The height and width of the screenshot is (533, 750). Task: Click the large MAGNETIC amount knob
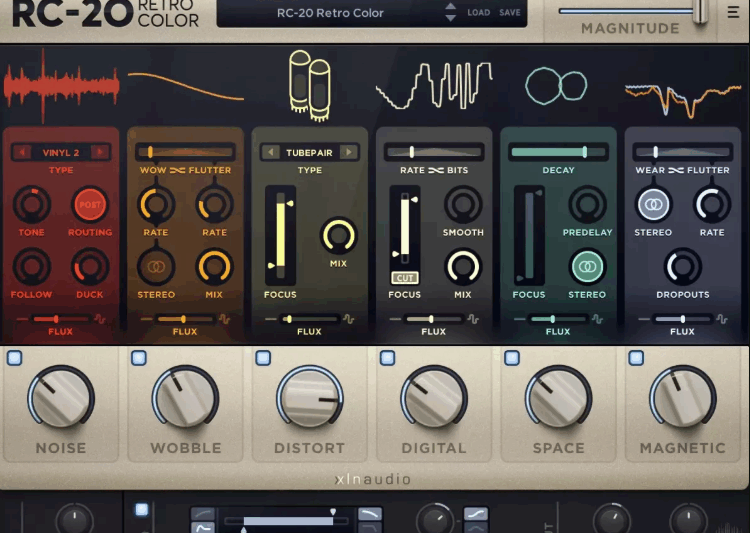(x=683, y=397)
